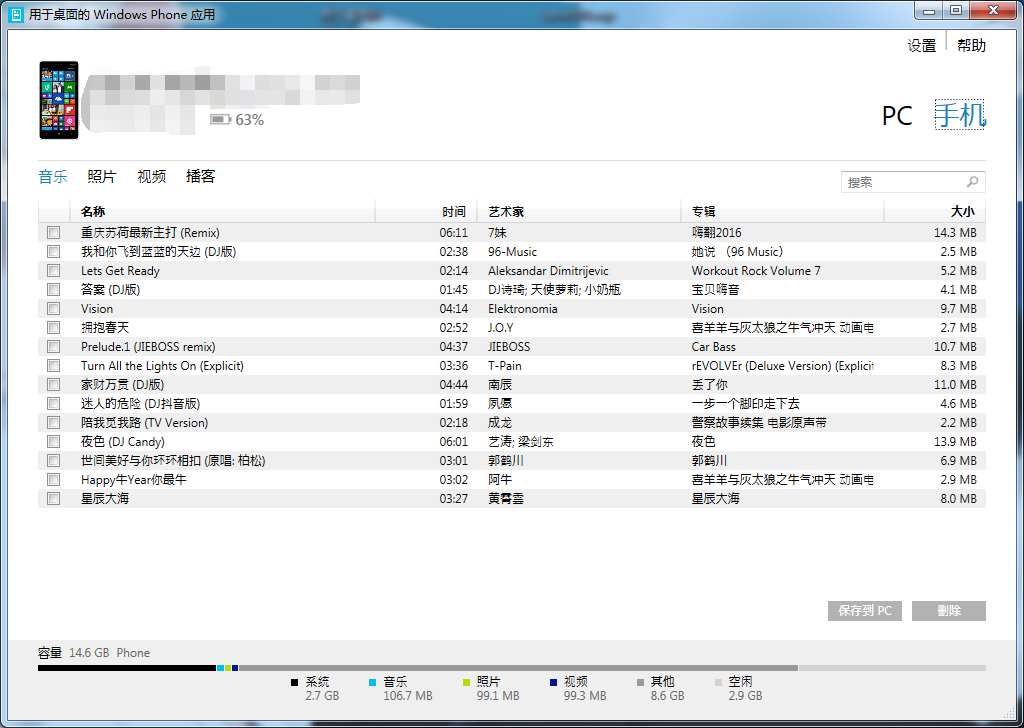Viewport: 1024px width, 728px height.
Task: Click the magnifier icon in search box
Action: 972,182
